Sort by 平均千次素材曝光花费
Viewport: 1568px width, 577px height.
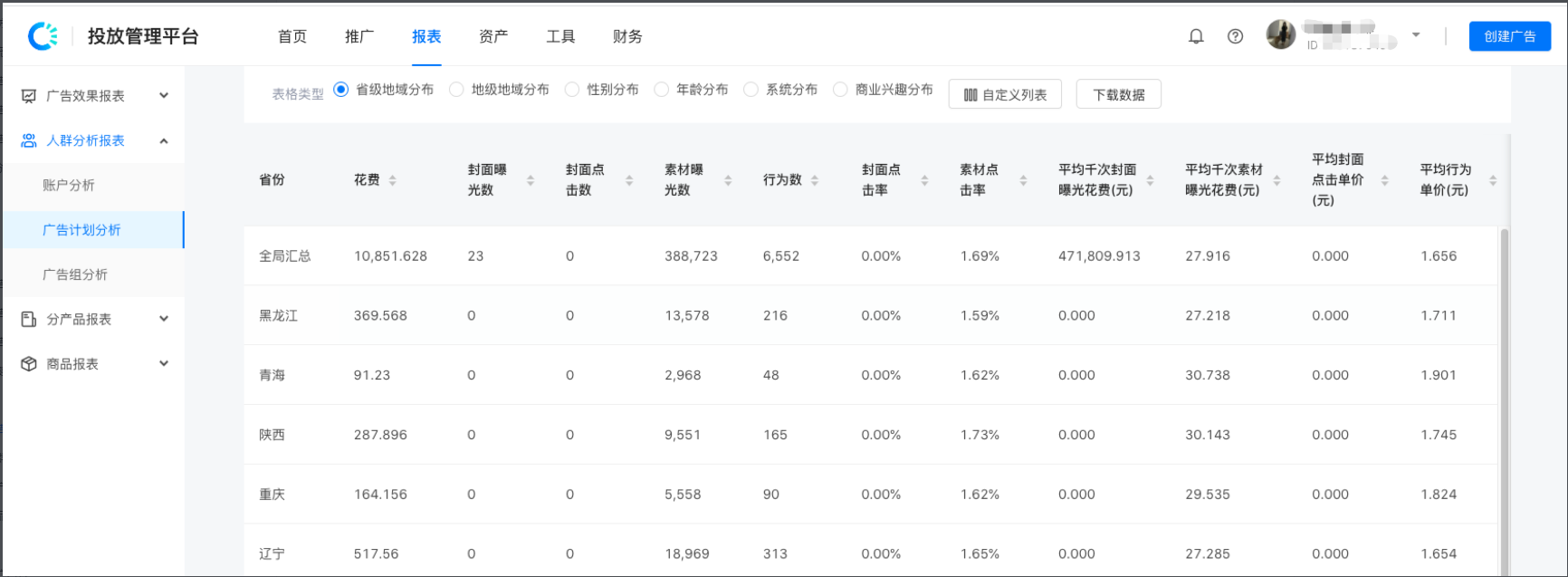(1276, 180)
